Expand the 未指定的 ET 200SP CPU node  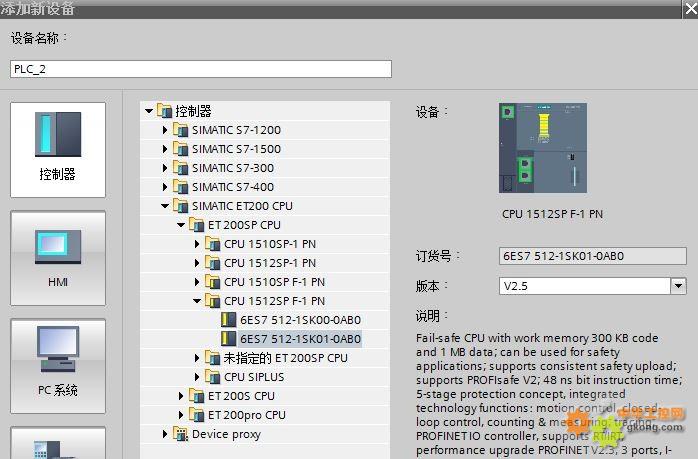197,358
